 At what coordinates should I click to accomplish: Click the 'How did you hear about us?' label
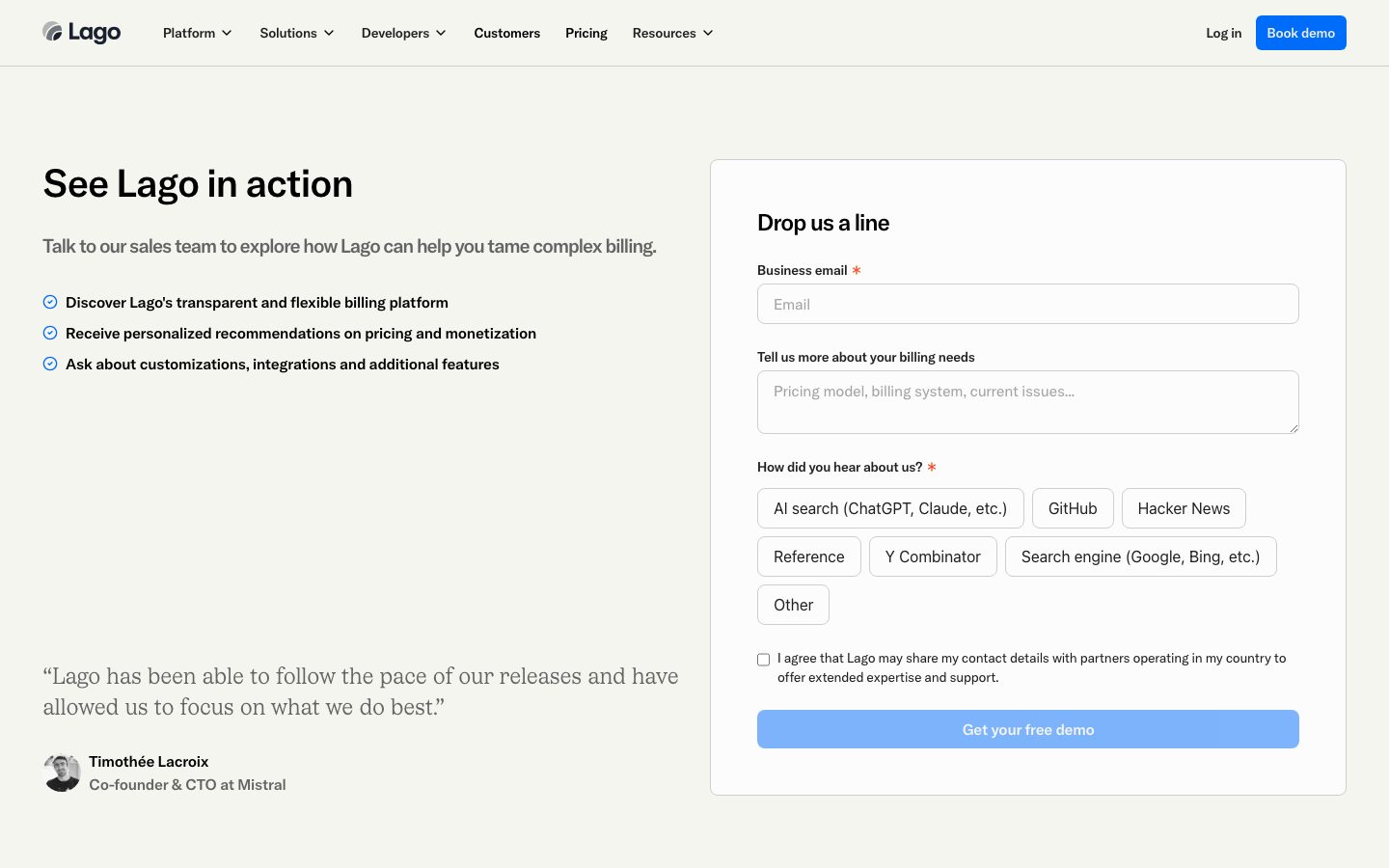(x=839, y=467)
